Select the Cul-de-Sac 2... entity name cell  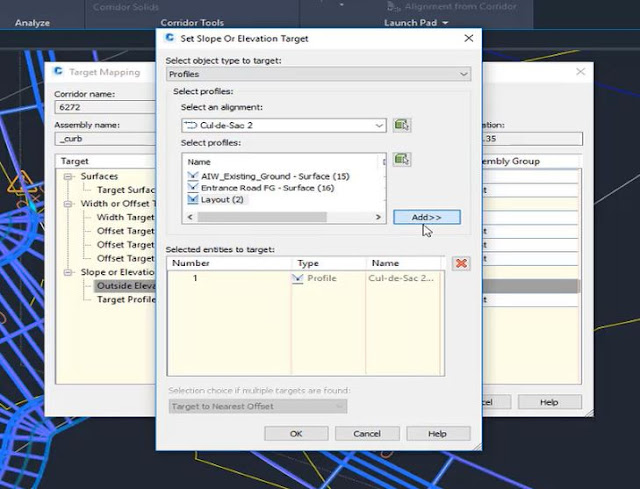point(401,278)
